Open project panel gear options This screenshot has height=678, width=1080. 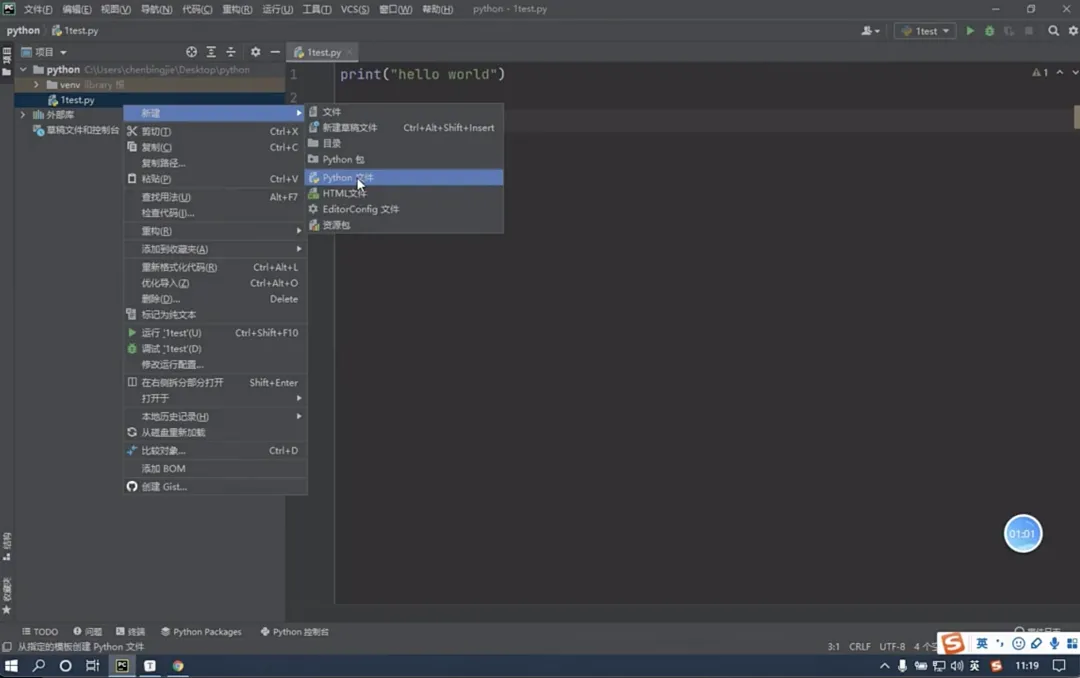pos(256,52)
